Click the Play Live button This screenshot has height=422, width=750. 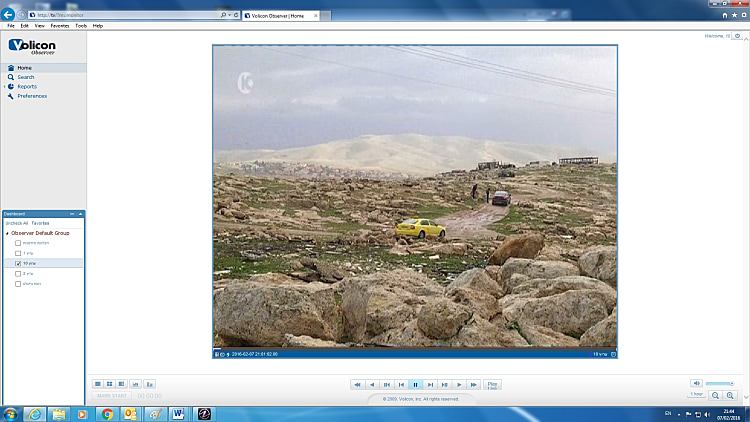click(x=492, y=384)
